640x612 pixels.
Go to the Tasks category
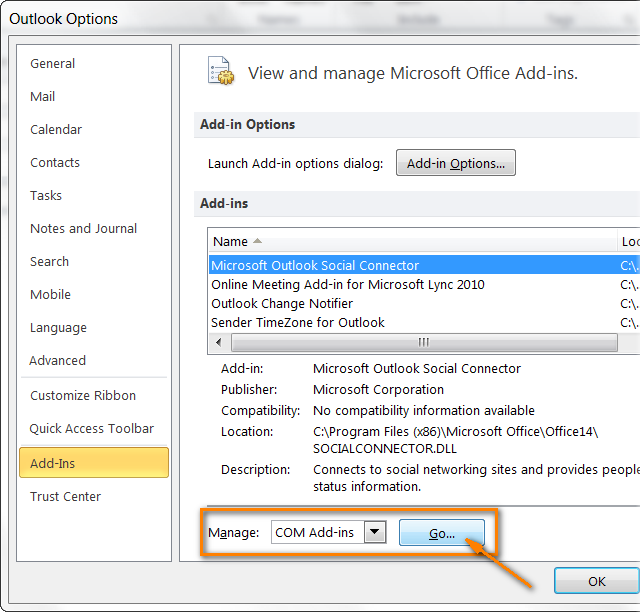tap(46, 196)
